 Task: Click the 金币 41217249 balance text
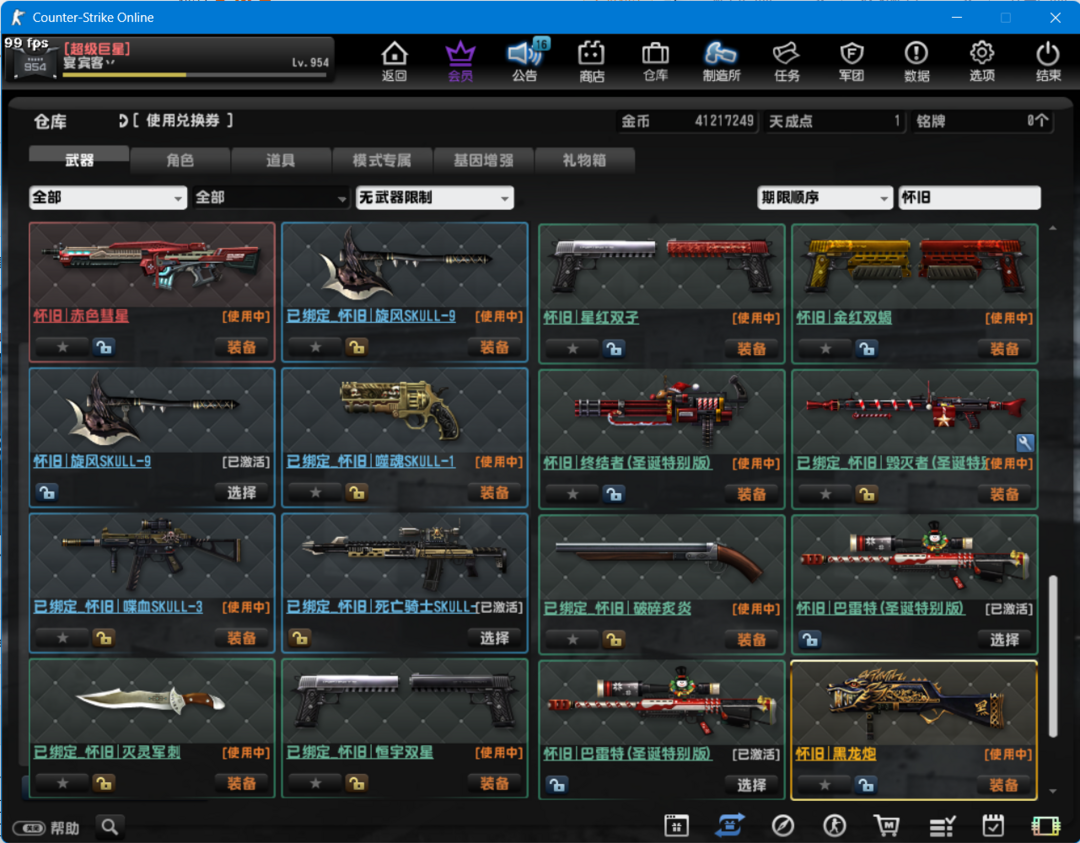tap(687, 121)
